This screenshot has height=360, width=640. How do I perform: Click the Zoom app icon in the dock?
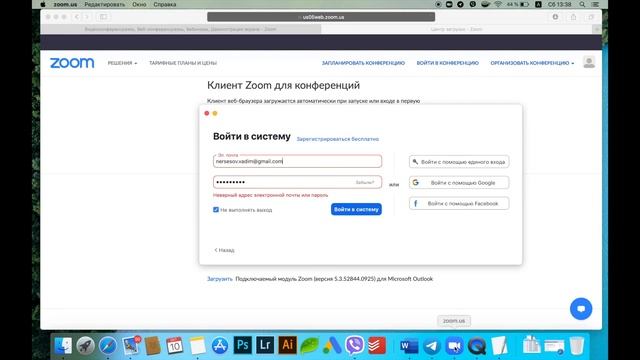pos(454,346)
